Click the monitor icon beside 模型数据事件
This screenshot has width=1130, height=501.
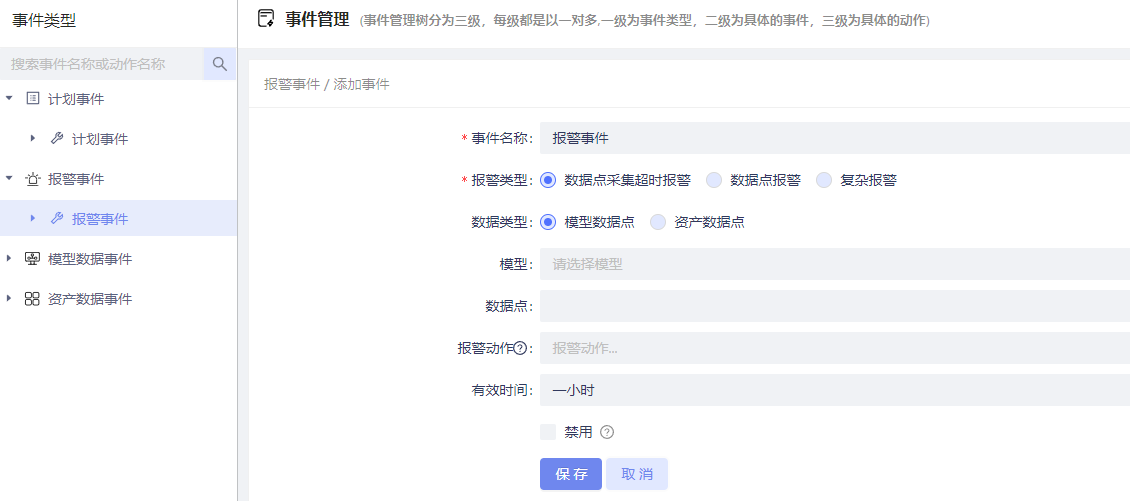click(x=32, y=259)
